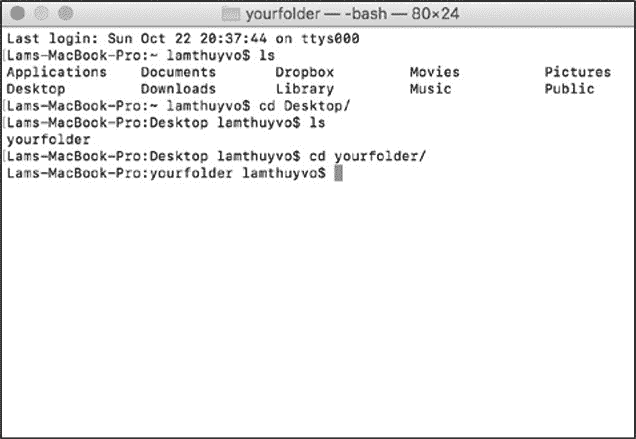Click the block cursor at the prompt

tap(338, 173)
